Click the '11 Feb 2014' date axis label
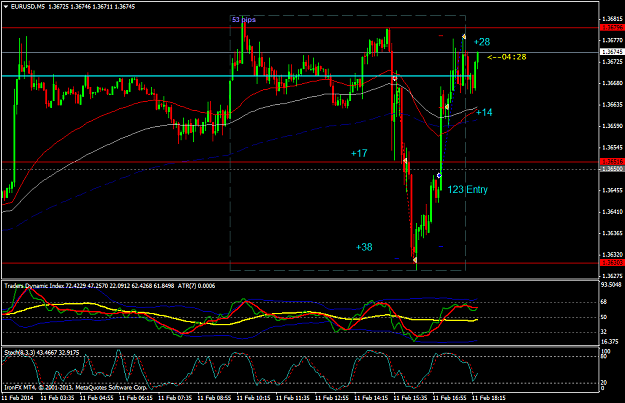625x403 pixels. [x=18, y=398]
